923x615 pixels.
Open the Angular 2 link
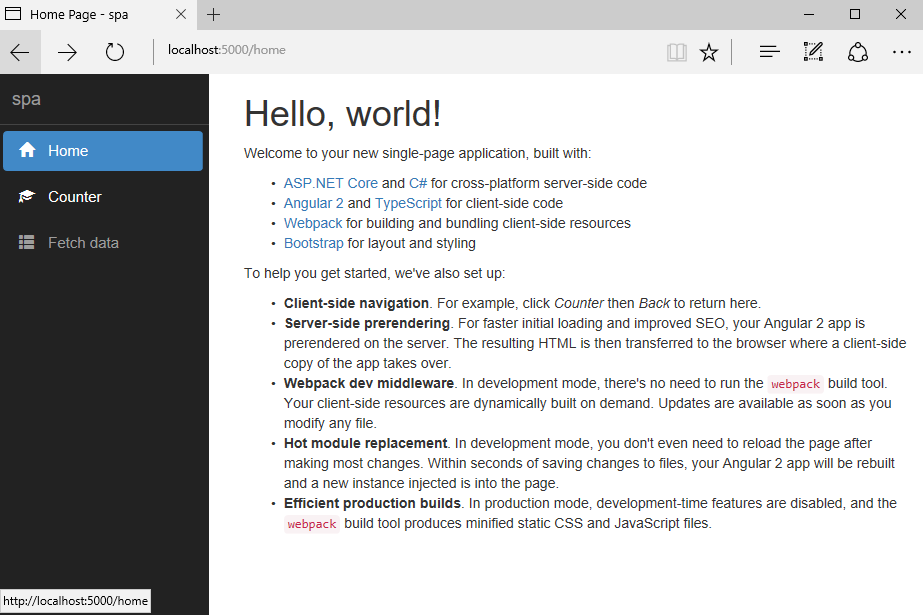(x=314, y=203)
